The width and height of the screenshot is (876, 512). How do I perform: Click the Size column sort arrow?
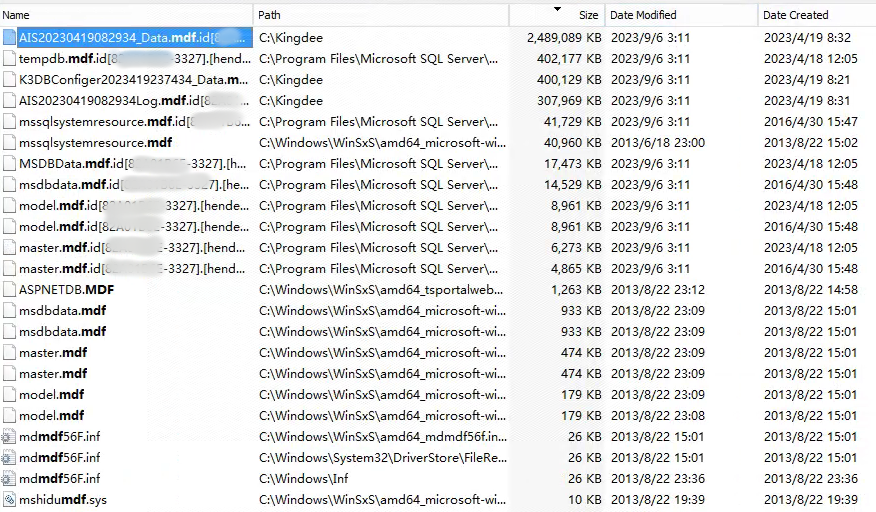[x=557, y=10]
